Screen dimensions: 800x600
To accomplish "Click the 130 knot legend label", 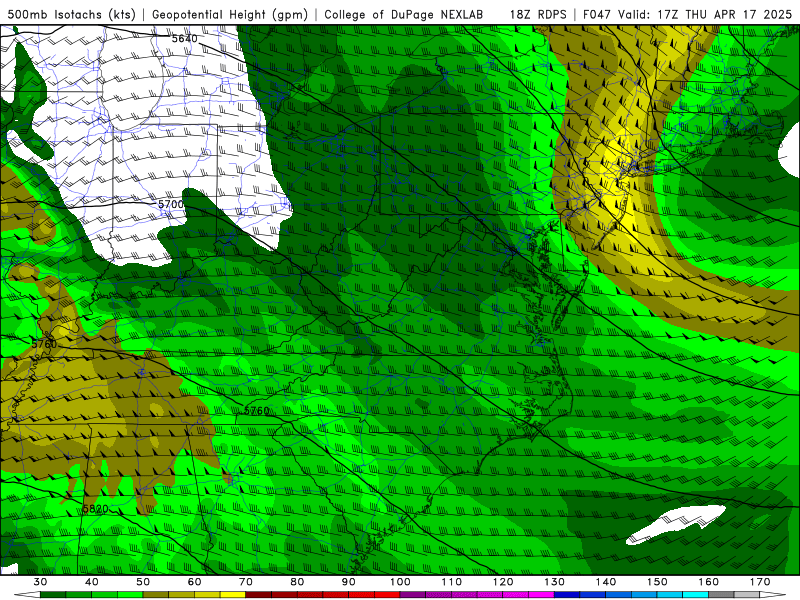I will pos(554,582).
